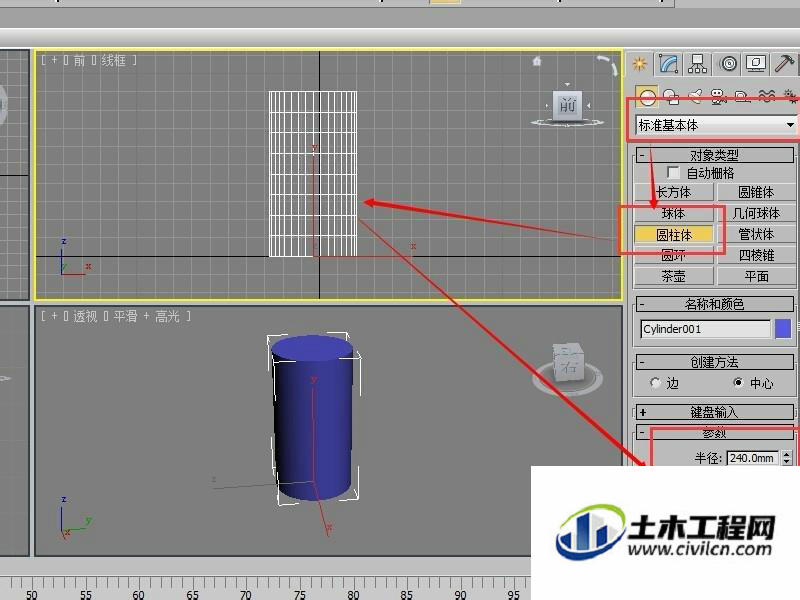Image resolution: width=800 pixels, height=600 pixels.
Task: Open the 透视 view label menu
Action: [x=85, y=316]
